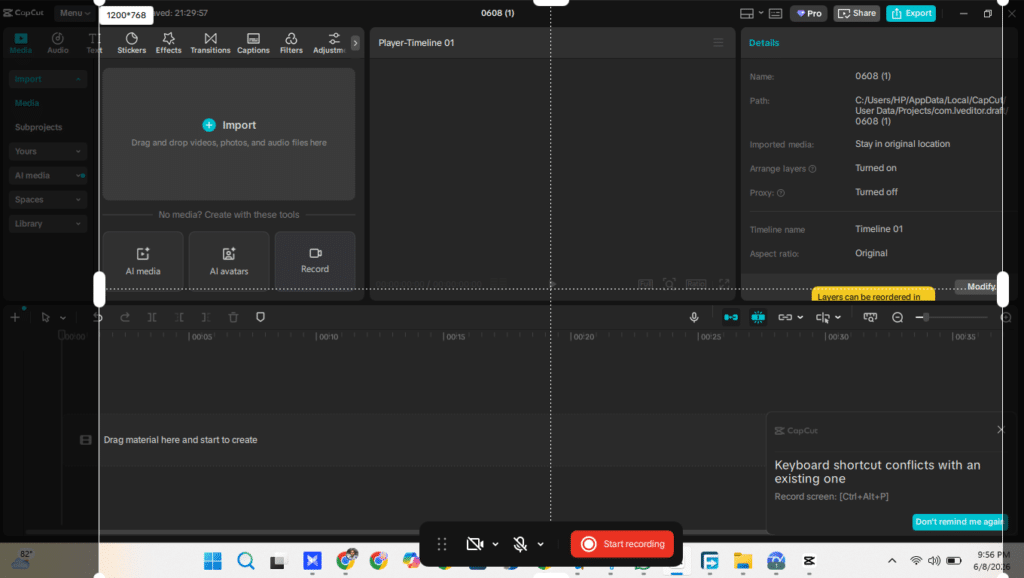Open the microphone options dropdown

click(541, 545)
